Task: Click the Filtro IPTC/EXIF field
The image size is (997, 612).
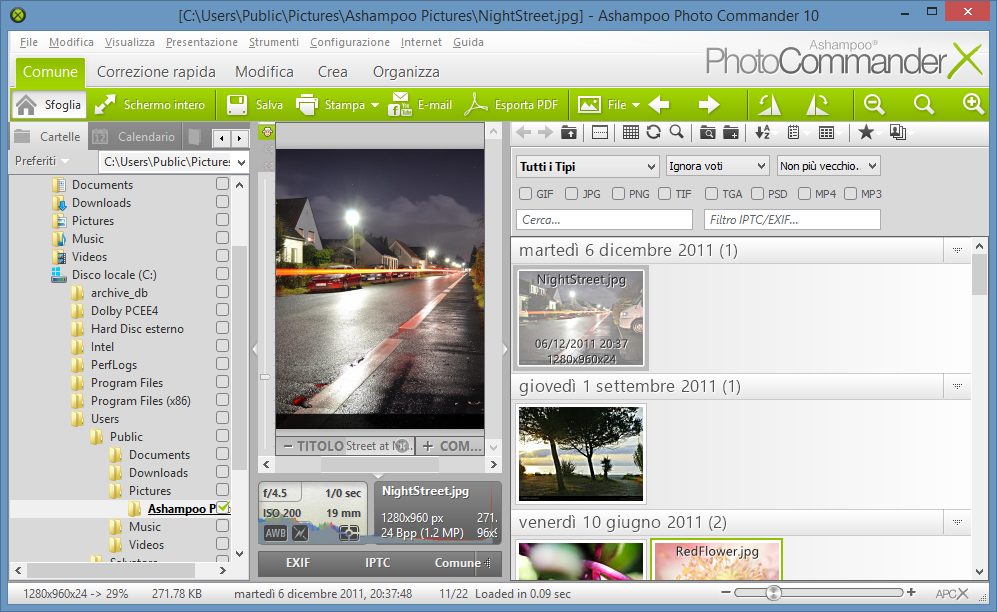Action: [792, 220]
